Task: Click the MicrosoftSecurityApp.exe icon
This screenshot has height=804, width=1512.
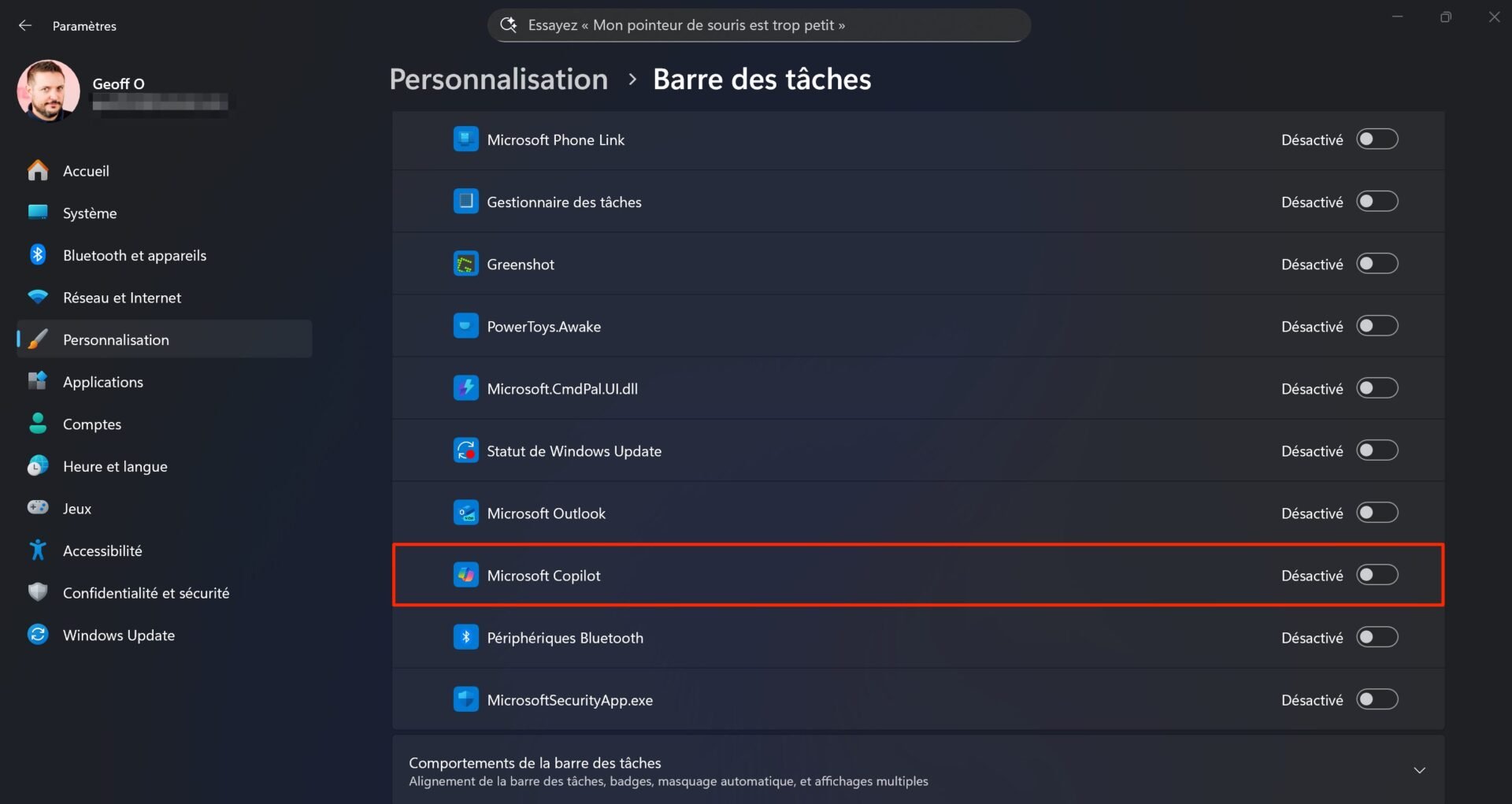Action: [466, 698]
